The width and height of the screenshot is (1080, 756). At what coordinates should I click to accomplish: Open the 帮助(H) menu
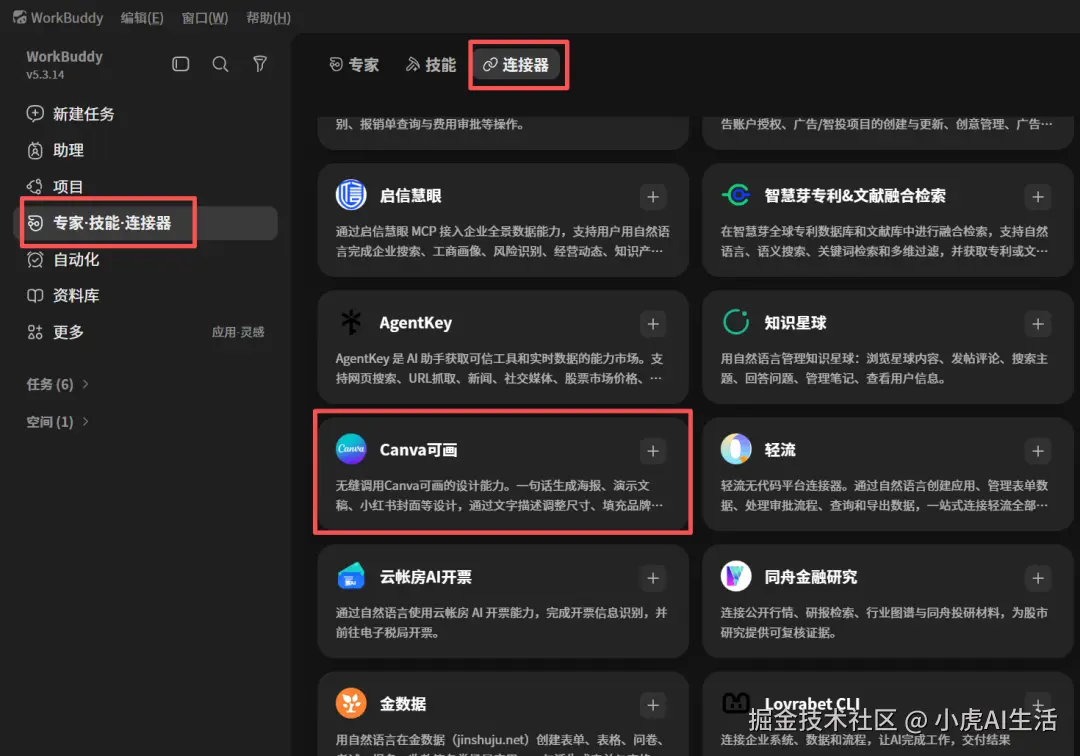[268, 18]
